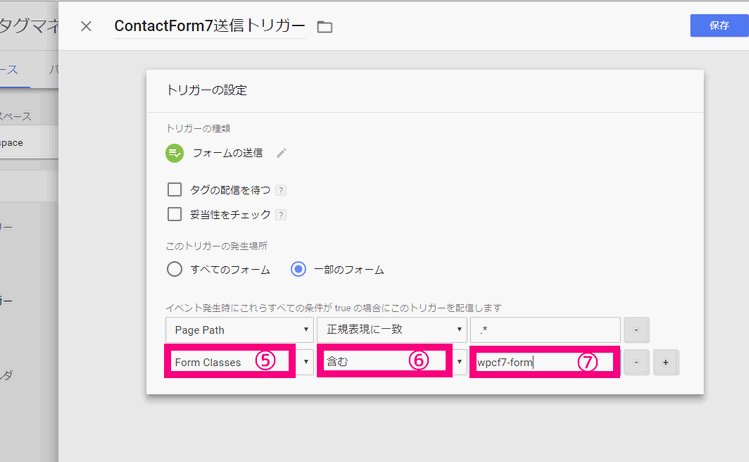Close the trigger editor with X icon
The height and width of the screenshot is (462, 749).
86,26
